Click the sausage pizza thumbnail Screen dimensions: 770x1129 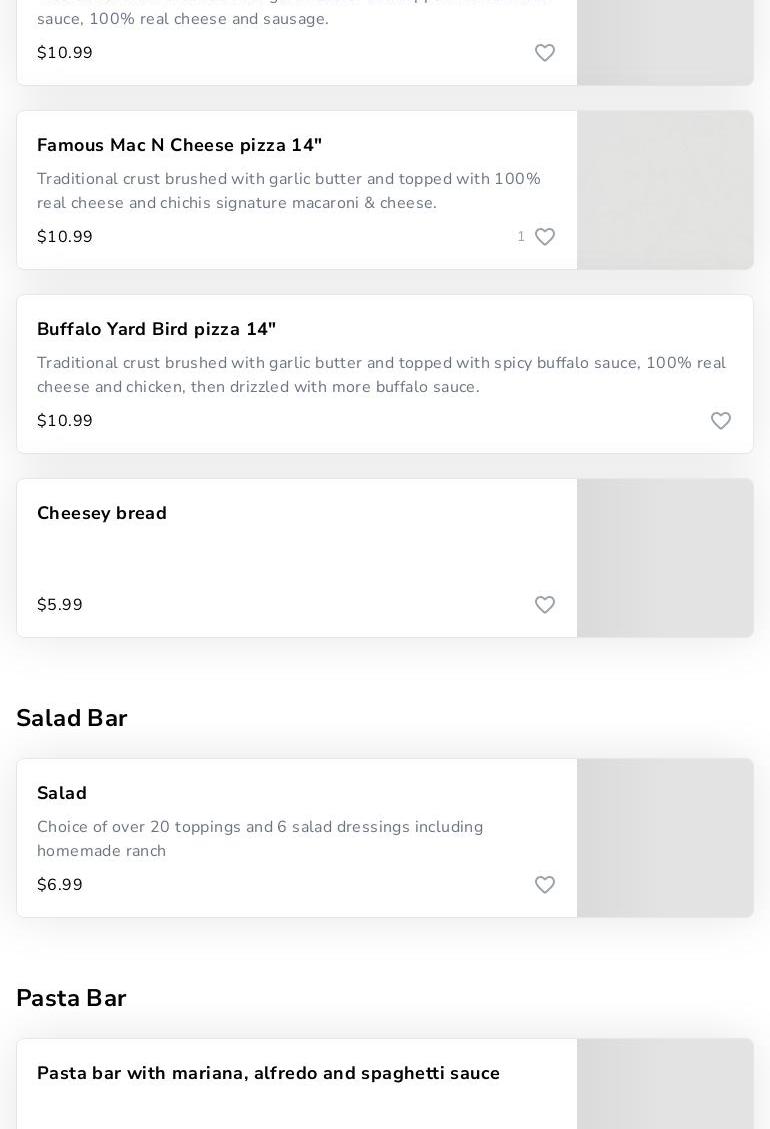[x=665, y=42]
